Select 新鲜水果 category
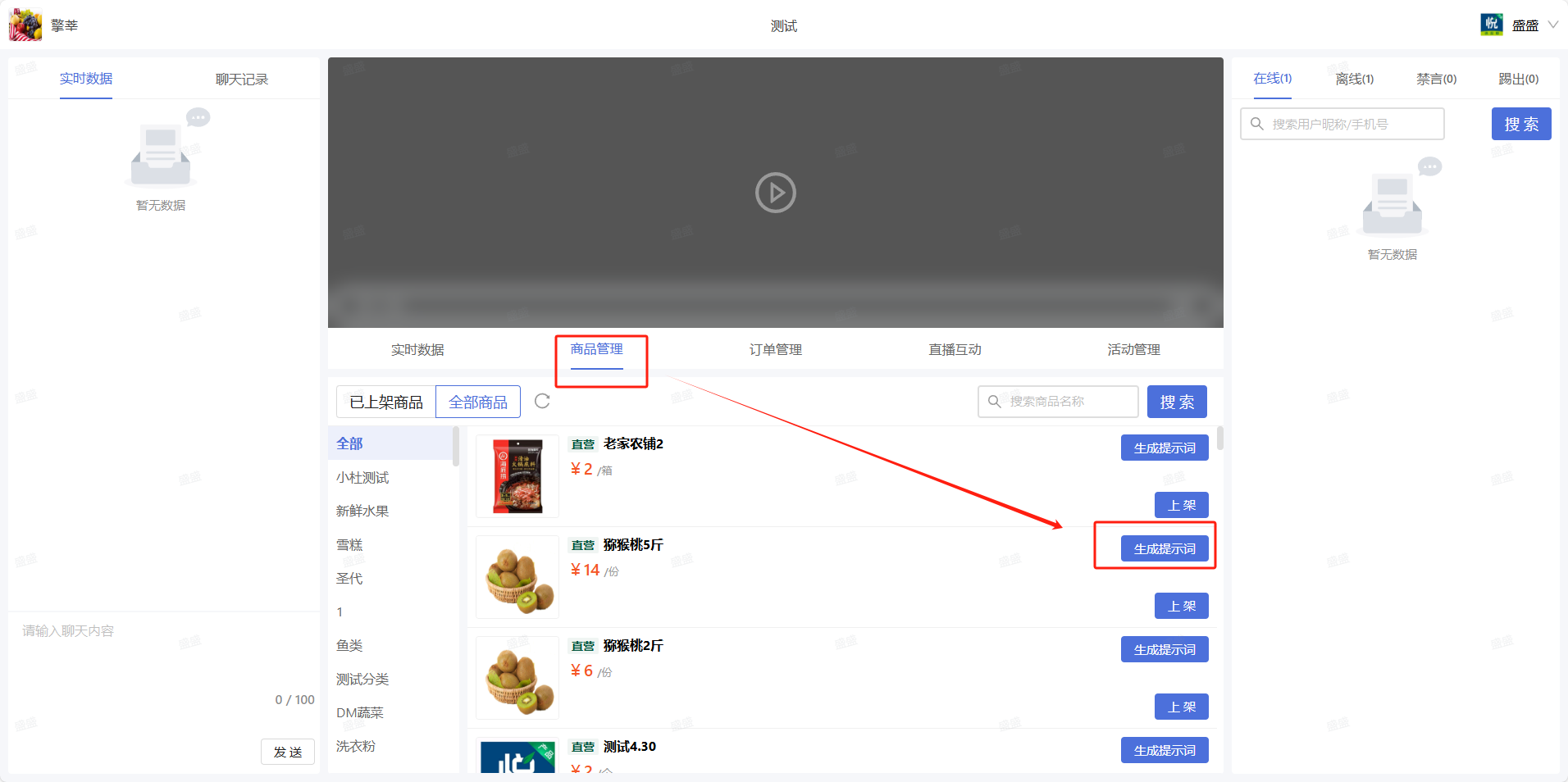This screenshot has width=1568, height=782. coord(362,511)
